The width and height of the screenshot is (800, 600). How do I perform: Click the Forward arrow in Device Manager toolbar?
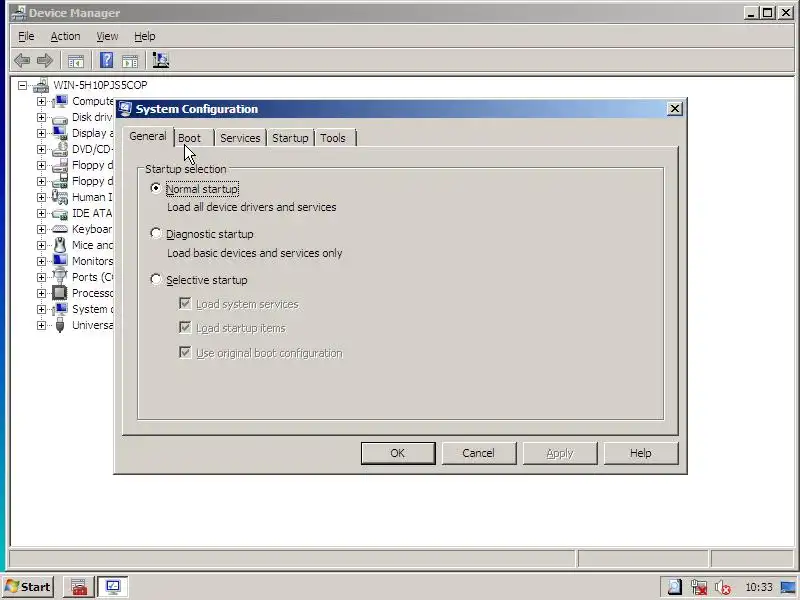[45, 61]
